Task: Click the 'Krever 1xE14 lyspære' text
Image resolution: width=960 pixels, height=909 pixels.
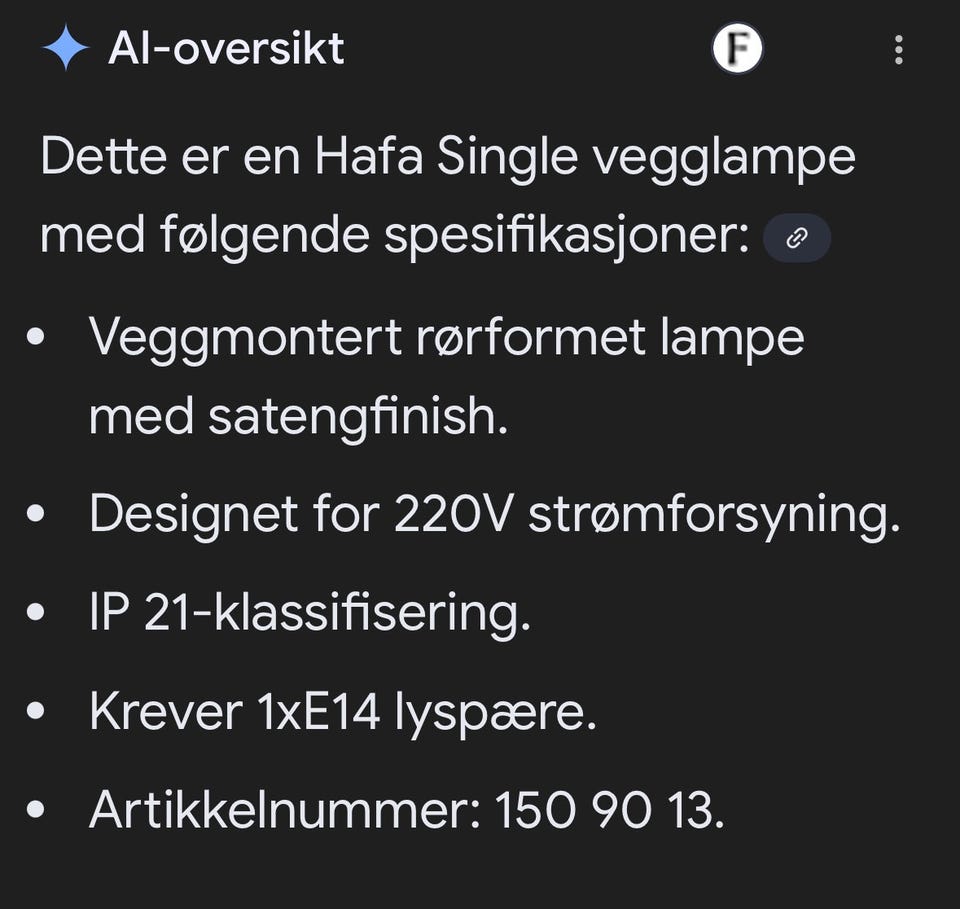Action: coord(342,712)
